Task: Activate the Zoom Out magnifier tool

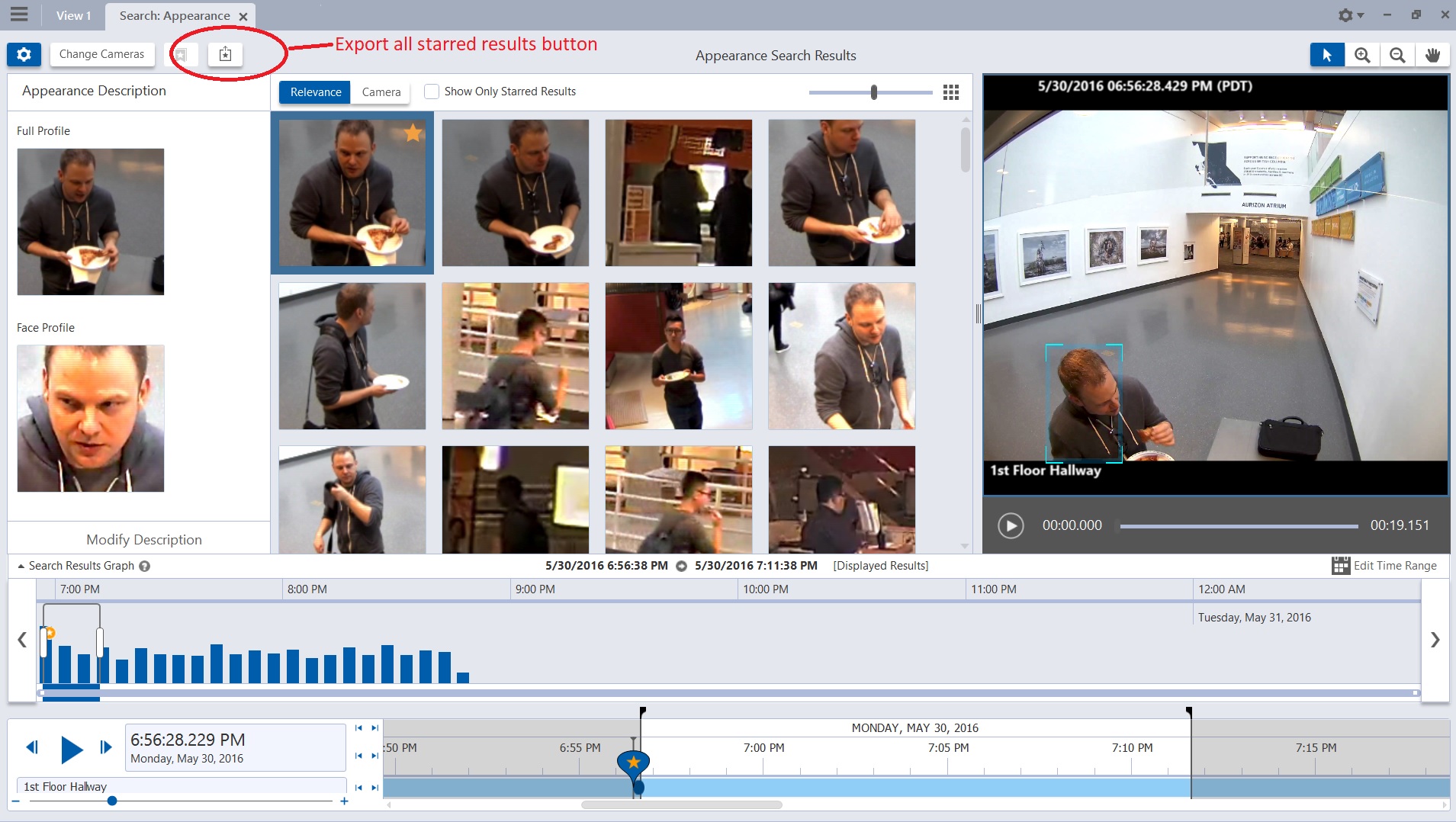Action: pyautogui.click(x=1397, y=55)
